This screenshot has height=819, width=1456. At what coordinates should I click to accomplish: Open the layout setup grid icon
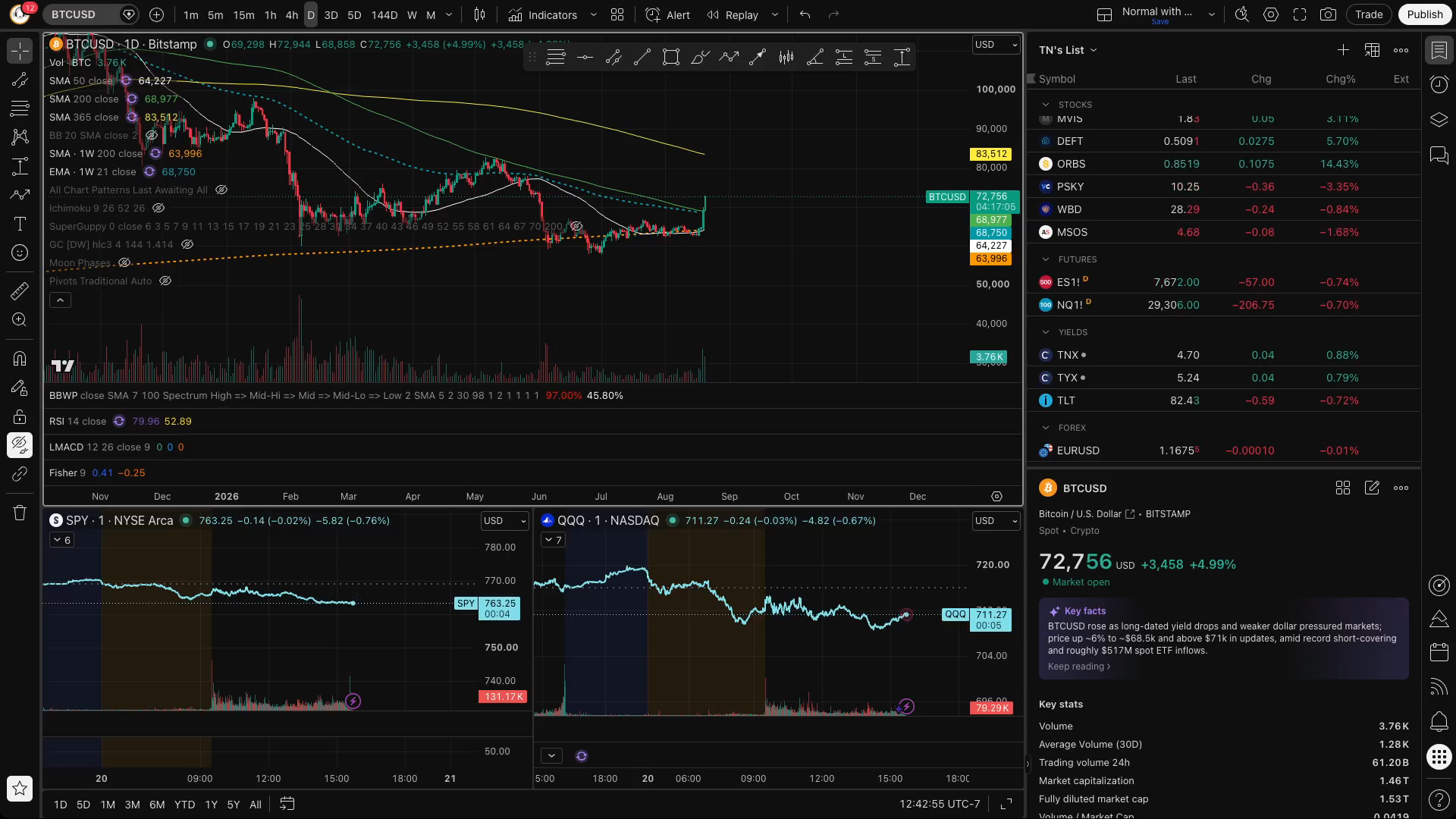point(617,14)
